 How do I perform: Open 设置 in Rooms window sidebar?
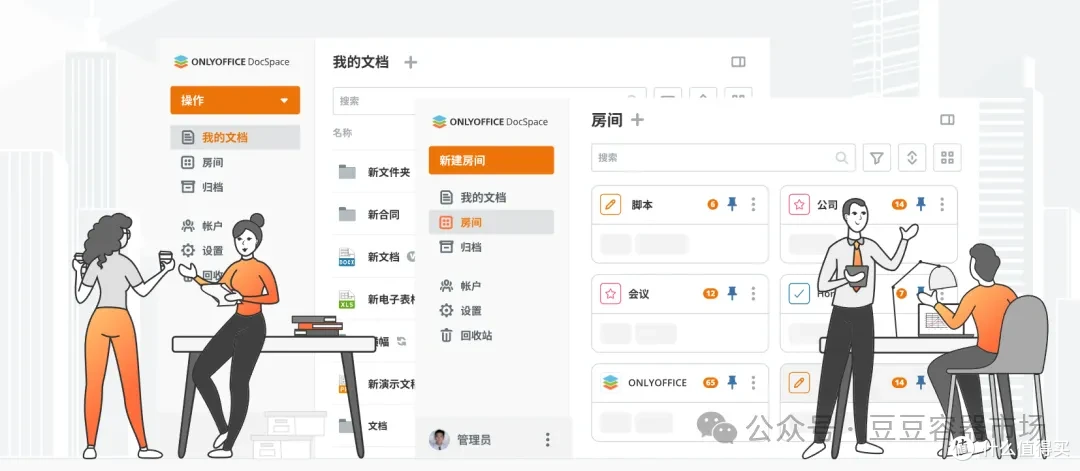point(470,311)
